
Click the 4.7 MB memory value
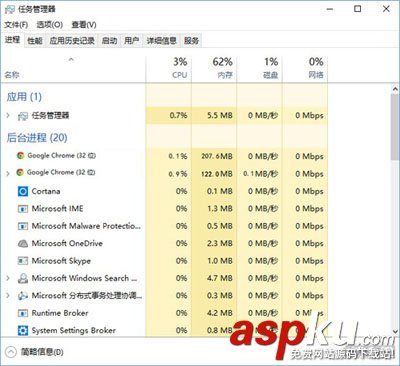pyautogui.click(x=220, y=278)
